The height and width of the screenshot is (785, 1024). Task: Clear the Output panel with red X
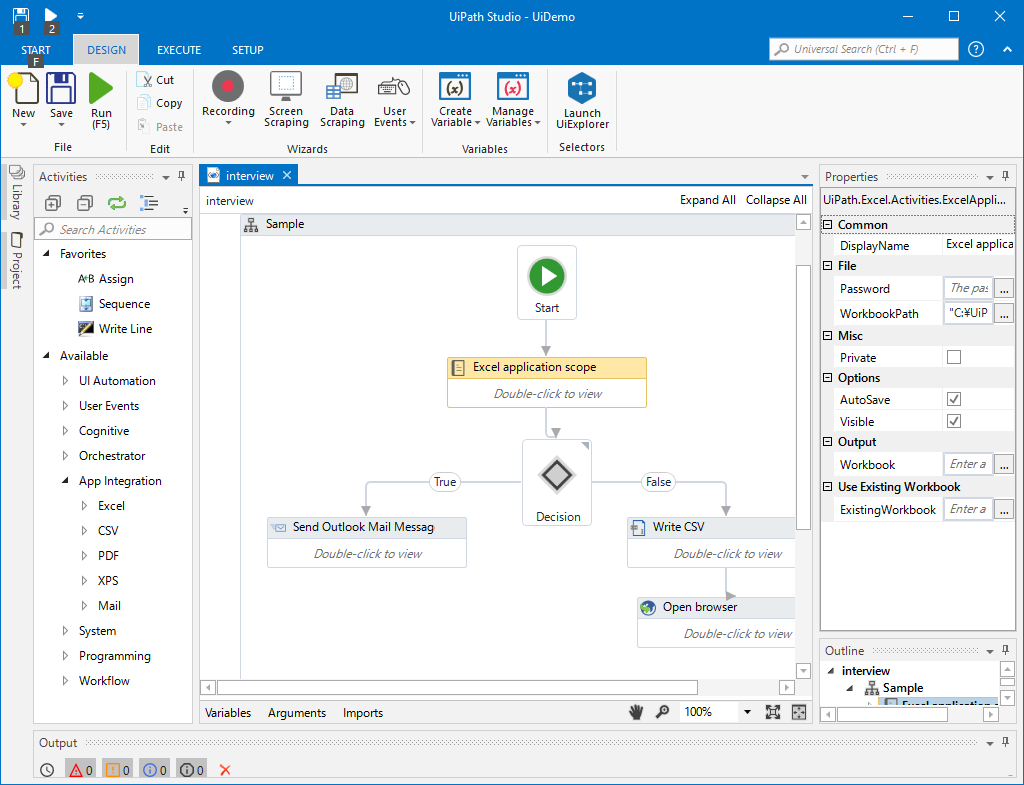(x=225, y=770)
